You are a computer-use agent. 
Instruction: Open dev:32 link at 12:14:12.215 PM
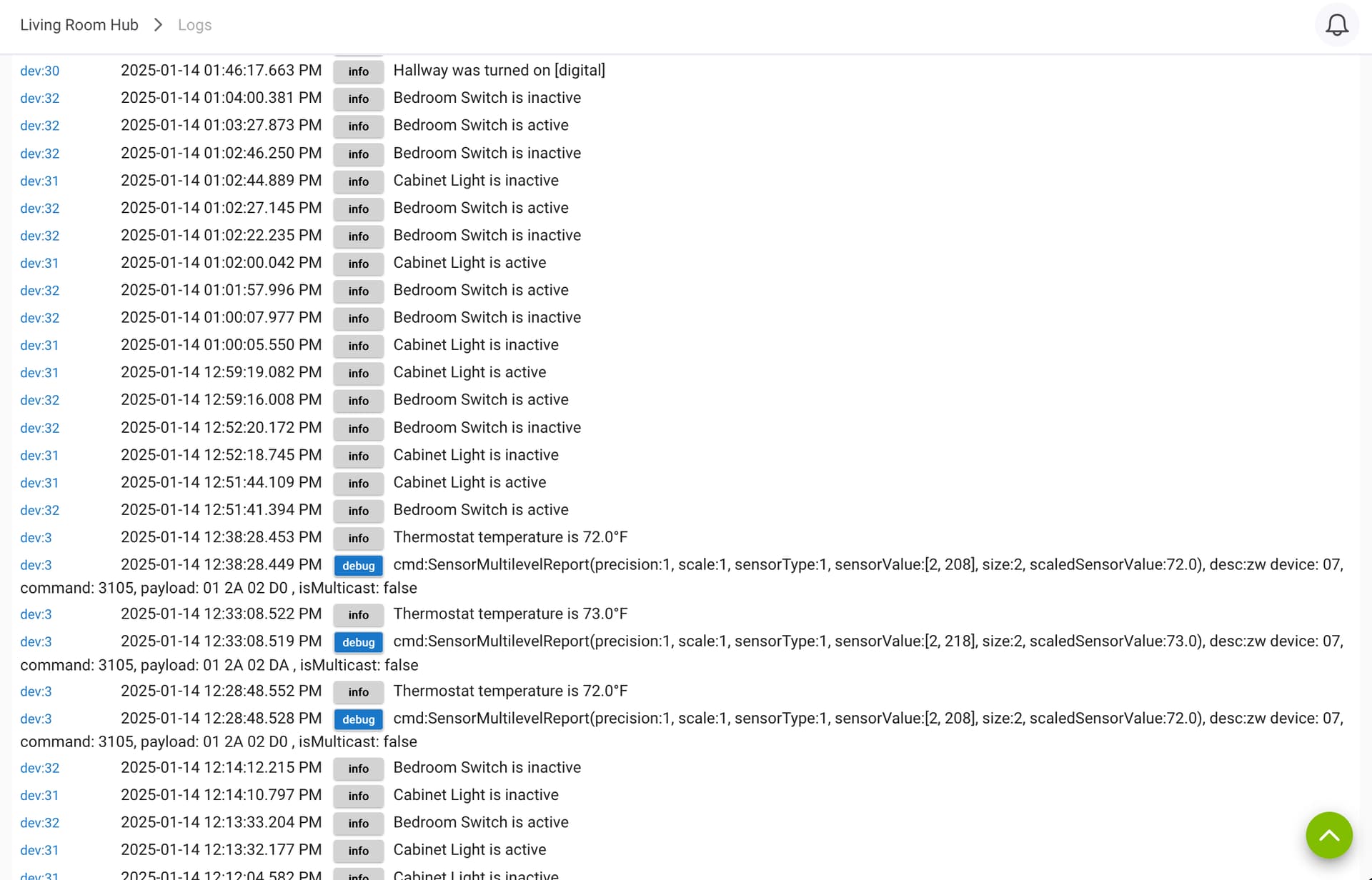(40, 768)
